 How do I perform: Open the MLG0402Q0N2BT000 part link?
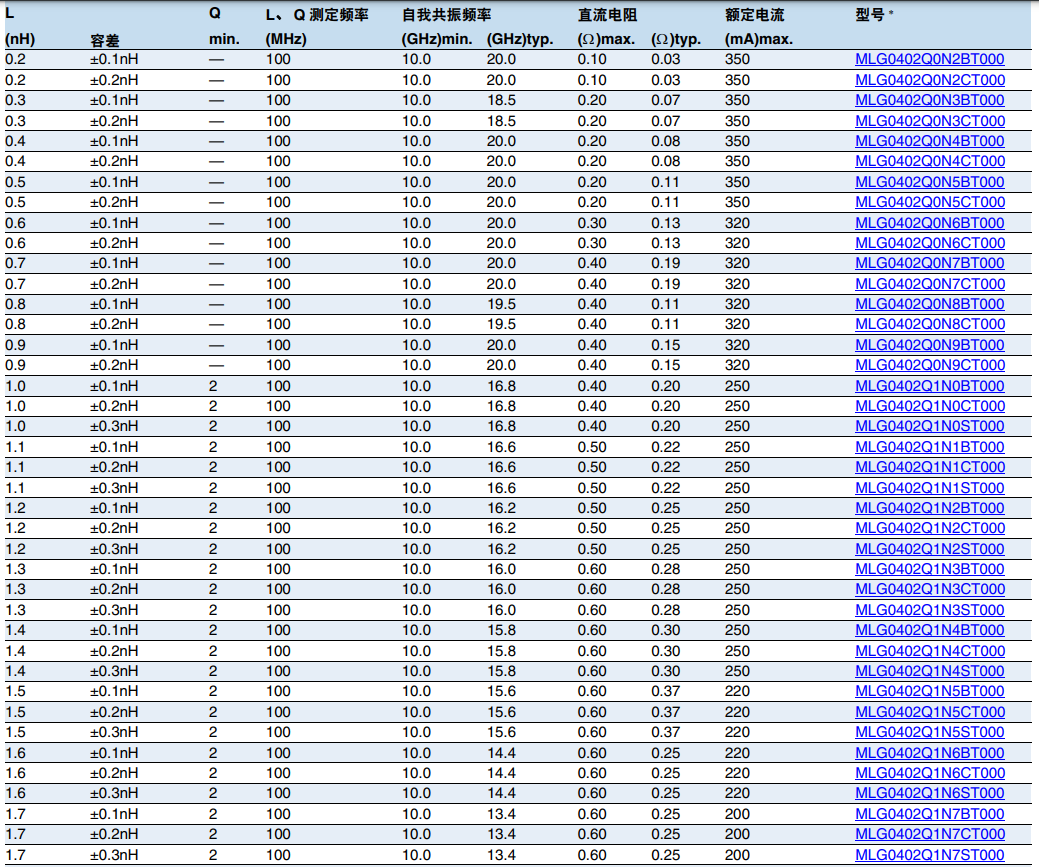929,59
